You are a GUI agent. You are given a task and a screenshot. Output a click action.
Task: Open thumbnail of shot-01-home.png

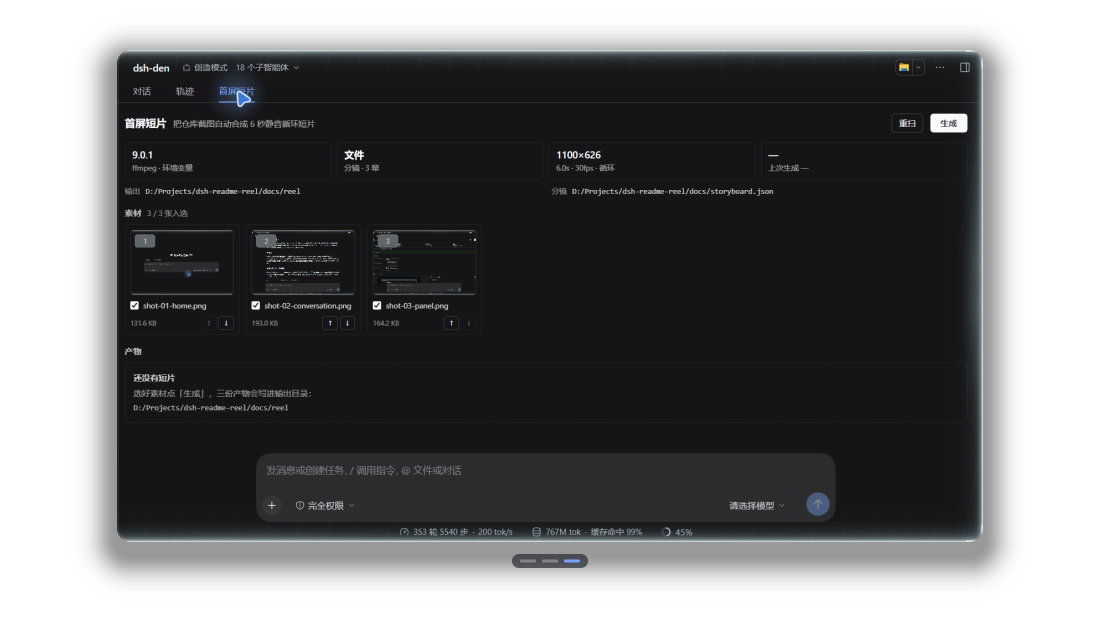[x=182, y=262]
